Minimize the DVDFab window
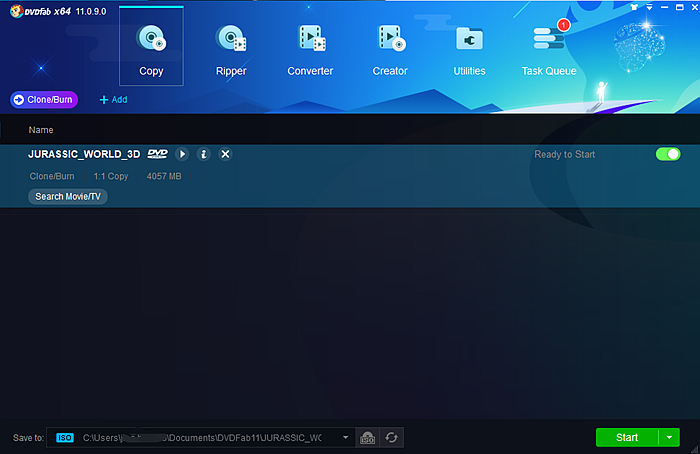 click(x=664, y=7)
